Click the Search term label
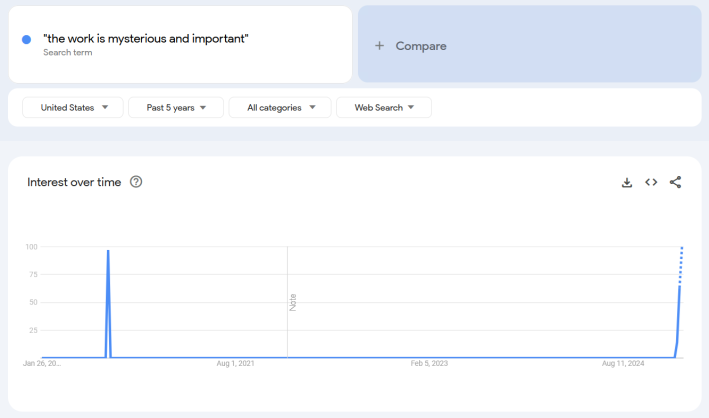The height and width of the screenshot is (418, 709). [x=68, y=52]
